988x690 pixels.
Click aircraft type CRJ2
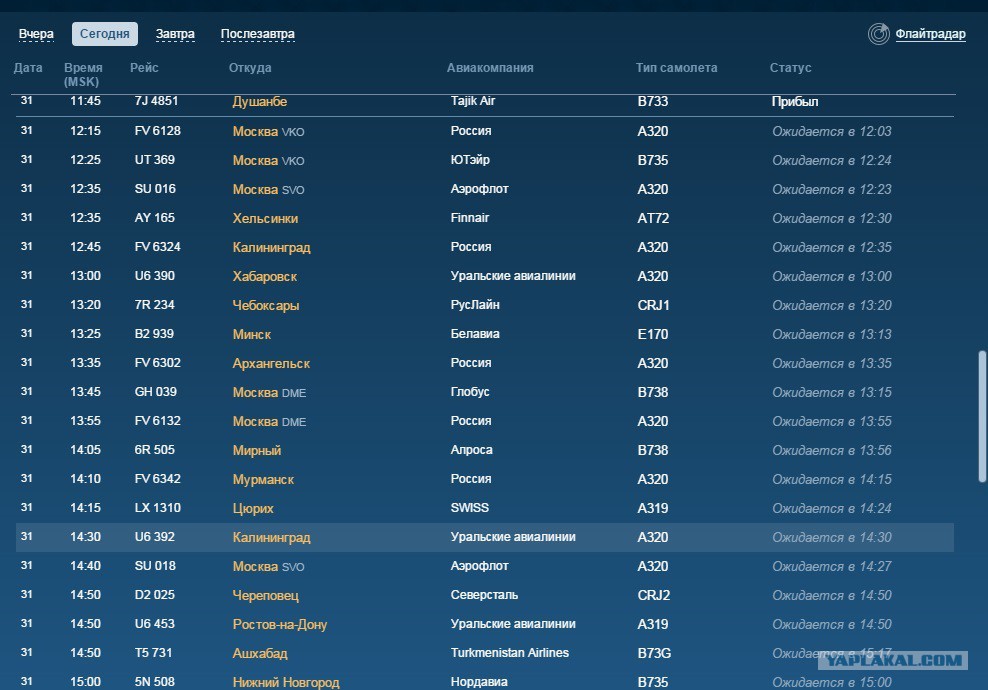tap(653, 595)
